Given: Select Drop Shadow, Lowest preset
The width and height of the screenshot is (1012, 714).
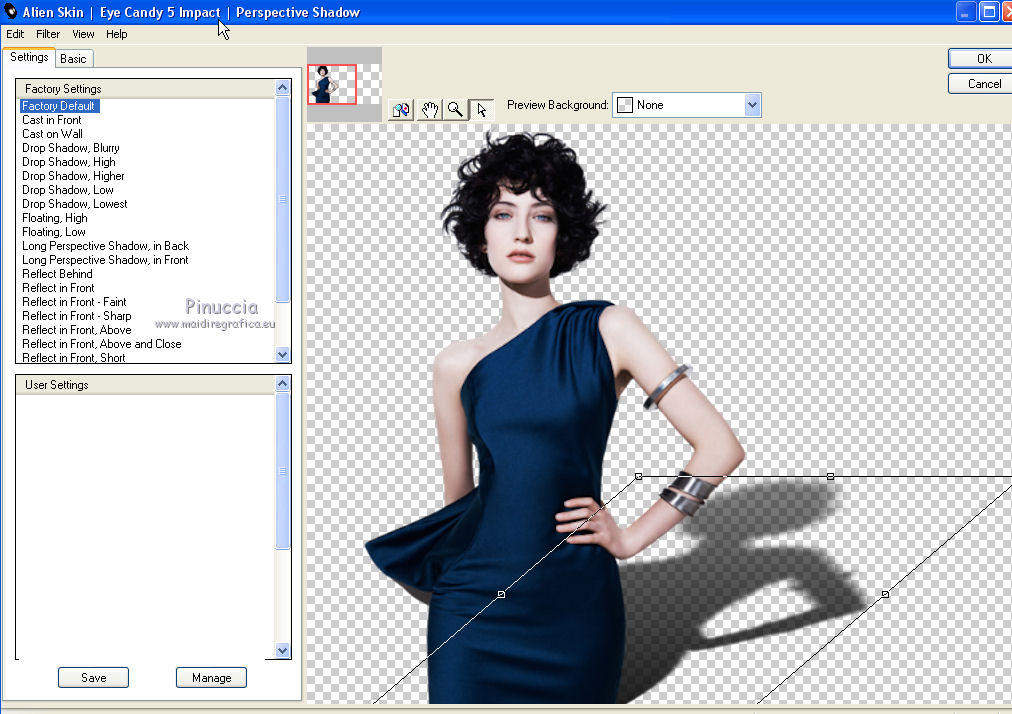Looking at the screenshot, I should 75,204.
